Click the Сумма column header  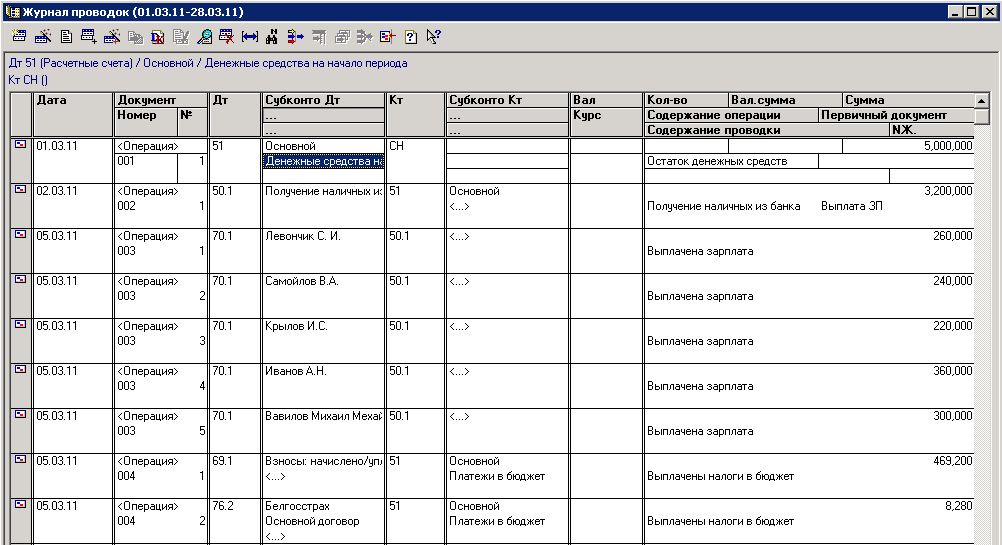pos(908,100)
